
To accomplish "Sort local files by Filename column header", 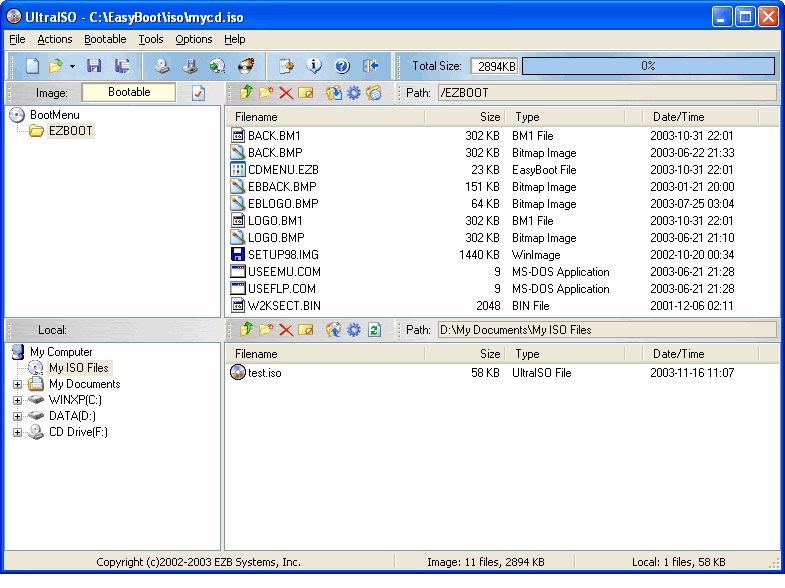I will (x=324, y=354).
